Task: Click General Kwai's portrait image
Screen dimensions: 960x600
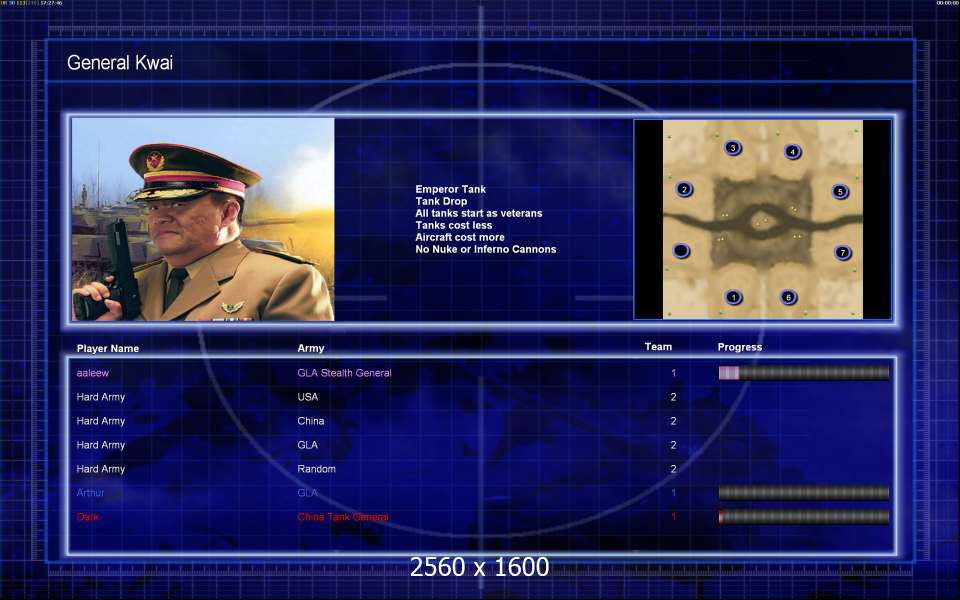Action: [x=203, y=219]
